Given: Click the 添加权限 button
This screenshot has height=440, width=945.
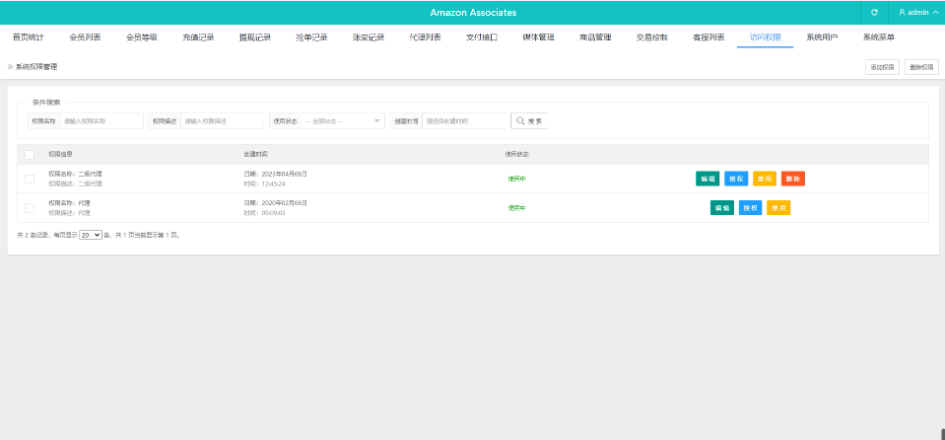Looking at the screenshot, I should [882, 67].
